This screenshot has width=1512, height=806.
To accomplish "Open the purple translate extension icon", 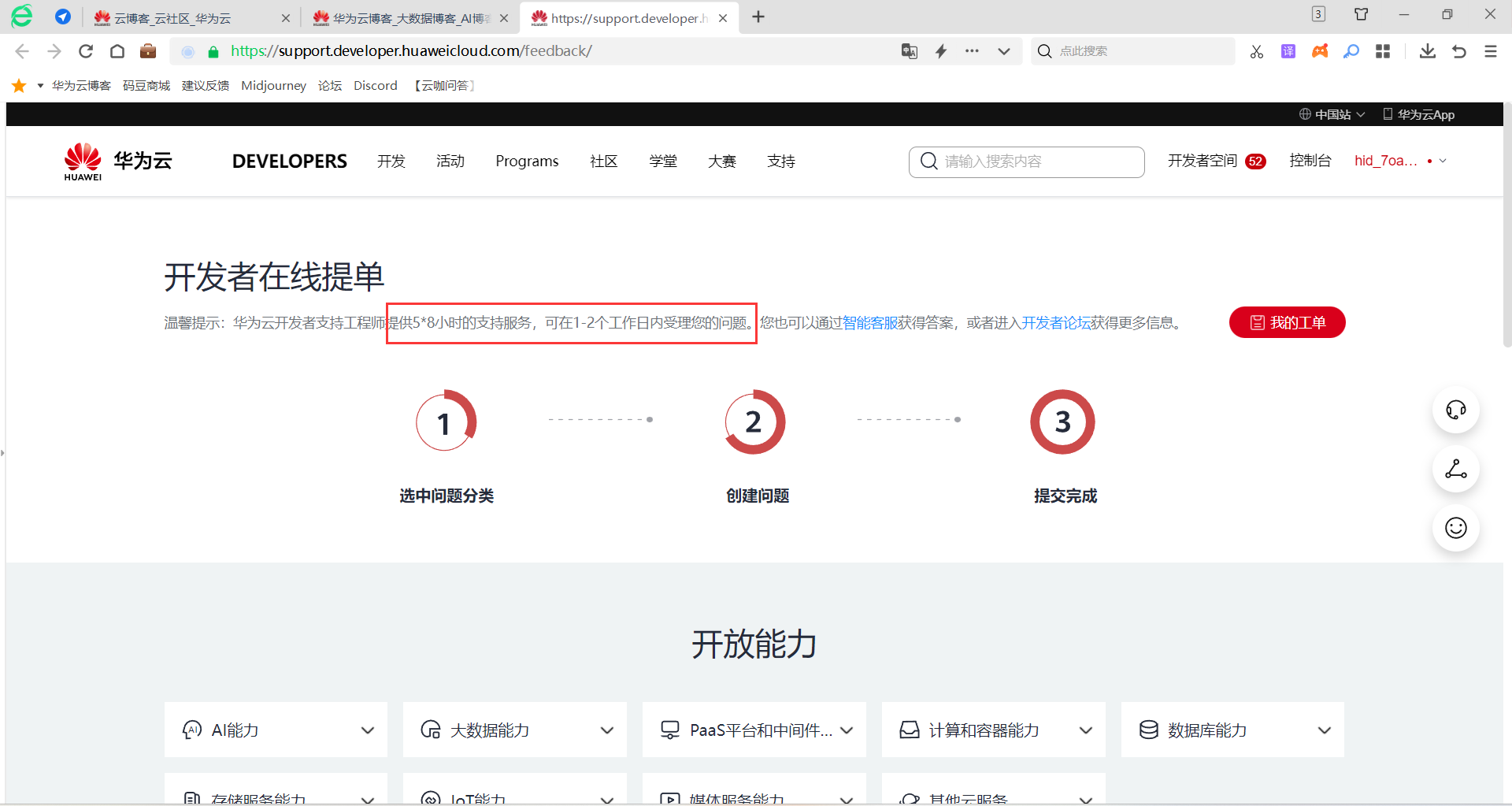I will (x=1288, y=51).
